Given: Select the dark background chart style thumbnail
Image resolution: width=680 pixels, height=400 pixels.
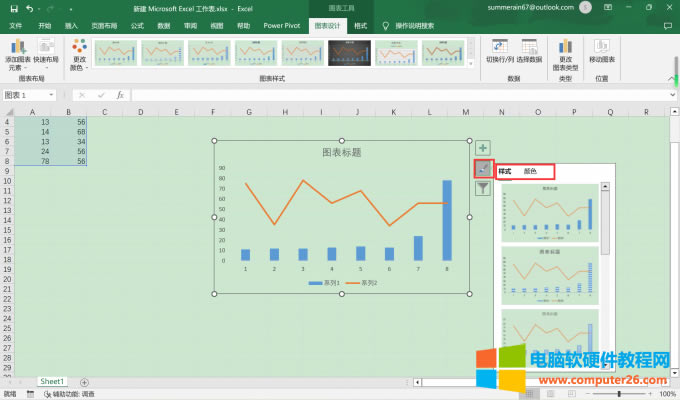Looking at the screenshot, I should (350, 51).
